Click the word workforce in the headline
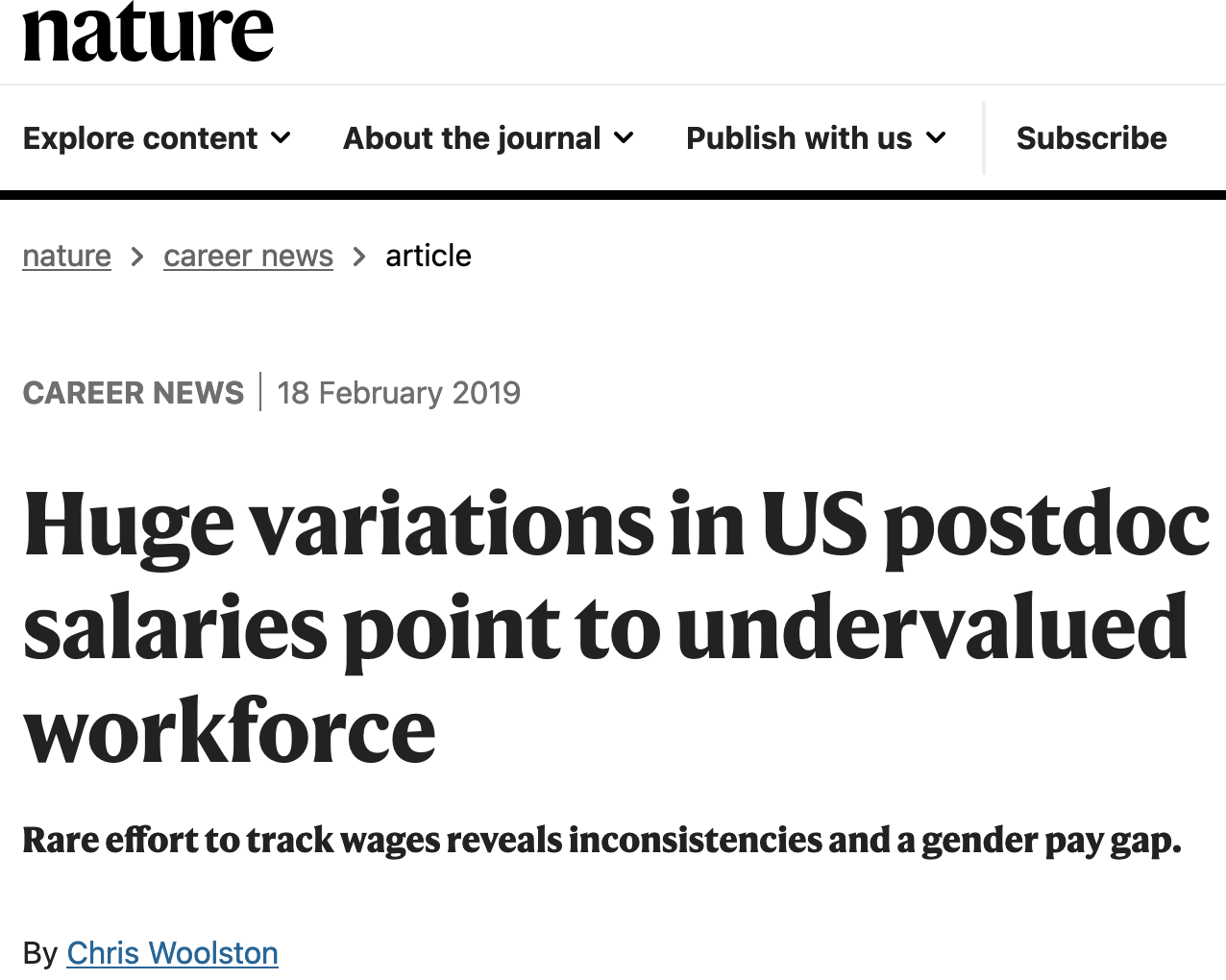The image size is (1226, 980). pos(230,732)
